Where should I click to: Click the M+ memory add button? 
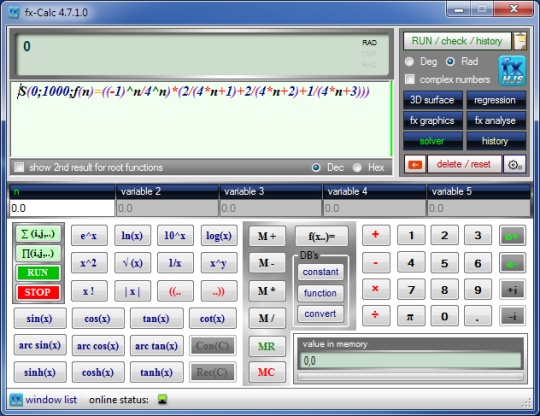coord(267,236)
